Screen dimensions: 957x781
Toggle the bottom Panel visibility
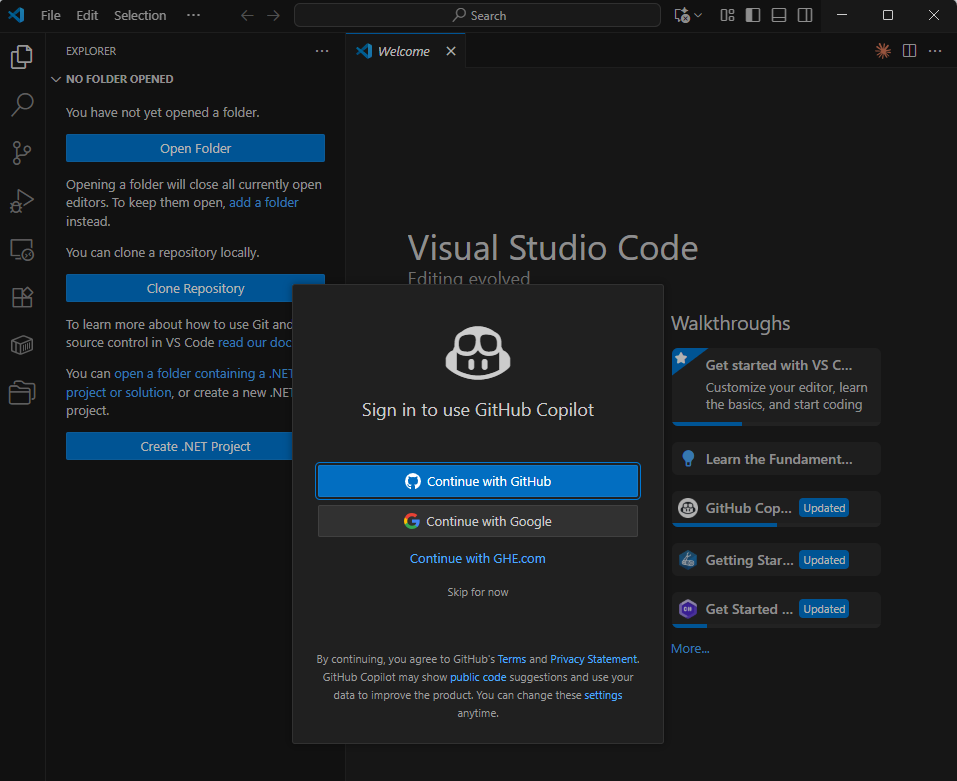pyautogui.click(x=779, y=15)
